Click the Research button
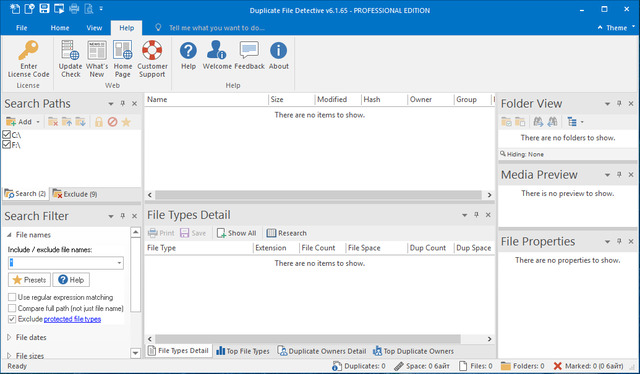 pos(287,233)
